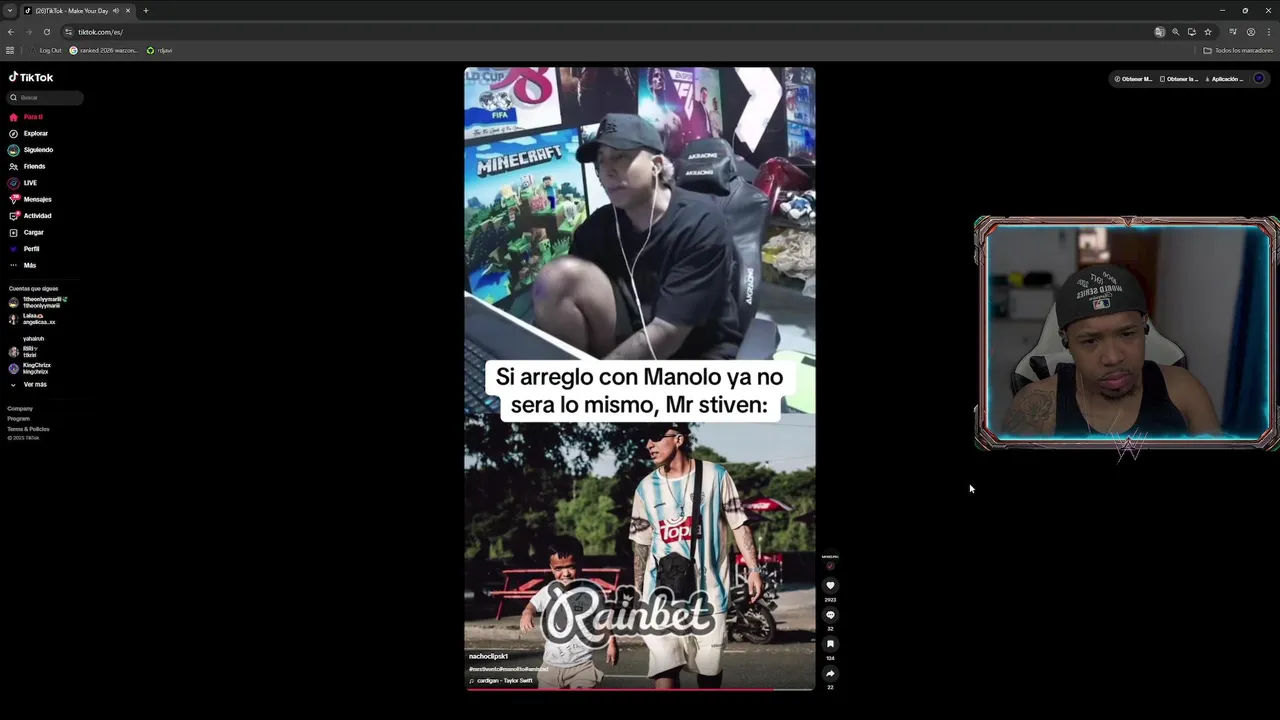Viewport: 1280px width, 720px height.
Task: Open followed account angelicaa..xx
Action: (x=33, y=319)
